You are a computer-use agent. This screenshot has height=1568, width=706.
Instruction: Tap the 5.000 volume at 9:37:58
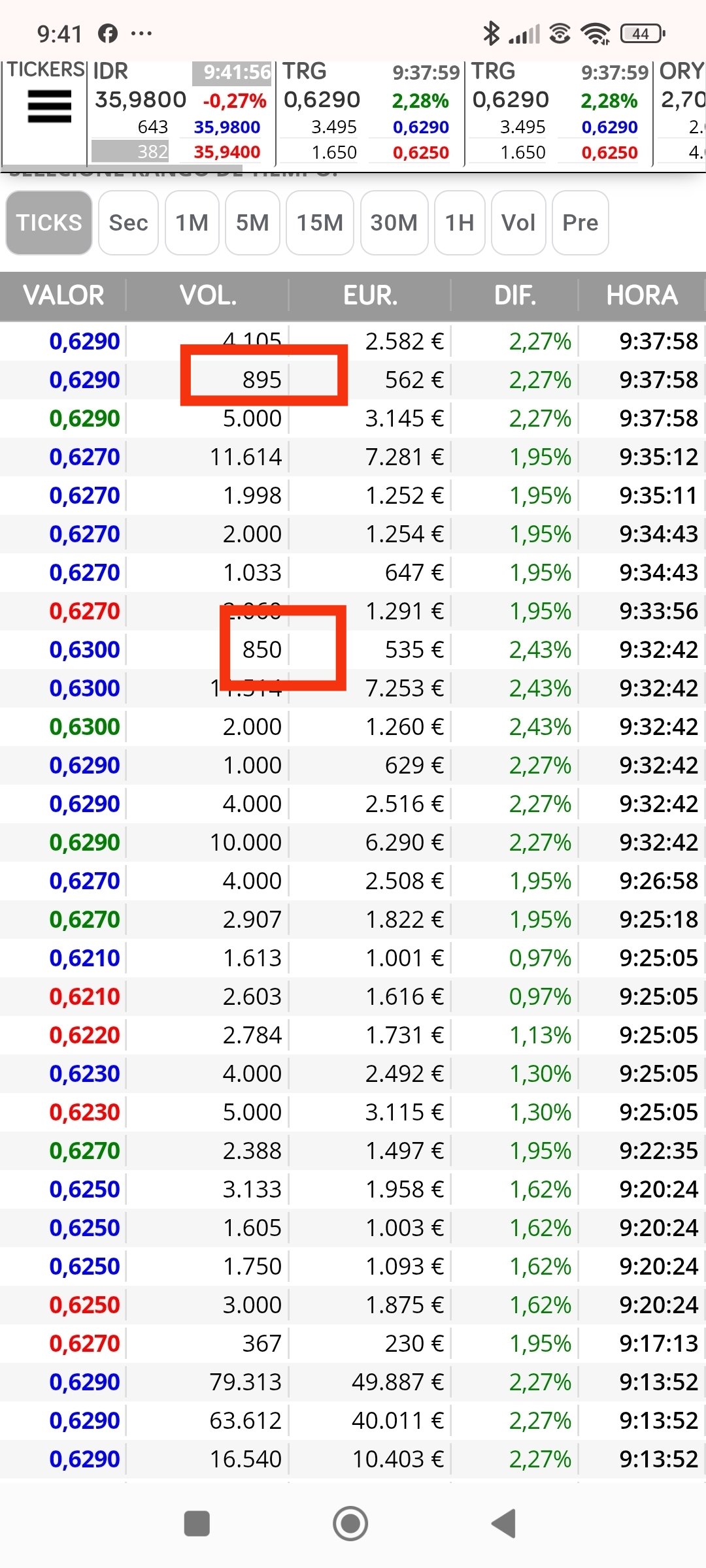pyautogui.click(x=252, y=418)
